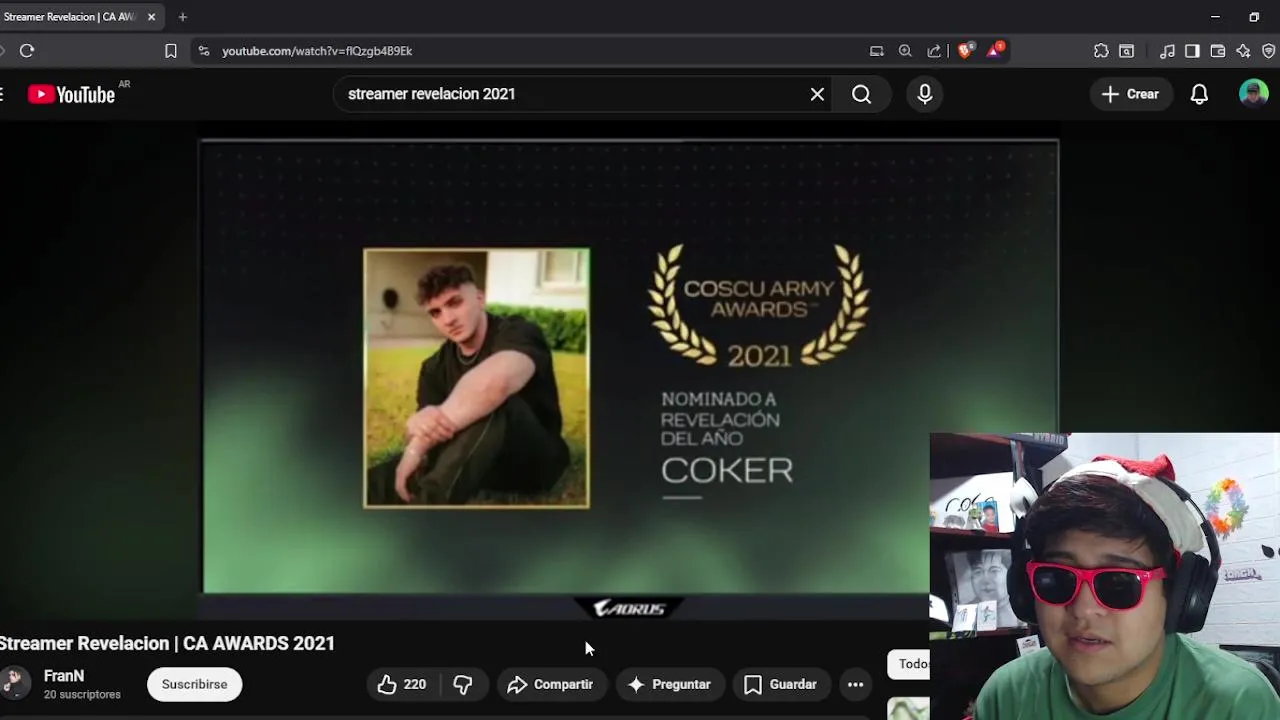Click the video player frame
Image resolution: width=1280 pixels, height=720 pixels.
(630, 368)
